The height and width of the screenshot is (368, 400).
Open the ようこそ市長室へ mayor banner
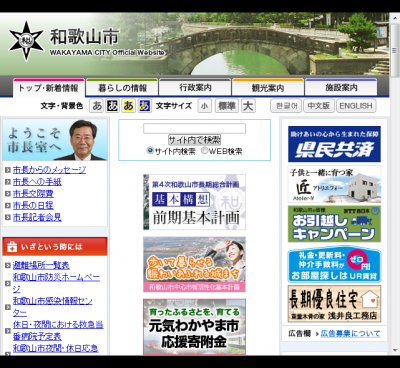[x=55, y=140]
